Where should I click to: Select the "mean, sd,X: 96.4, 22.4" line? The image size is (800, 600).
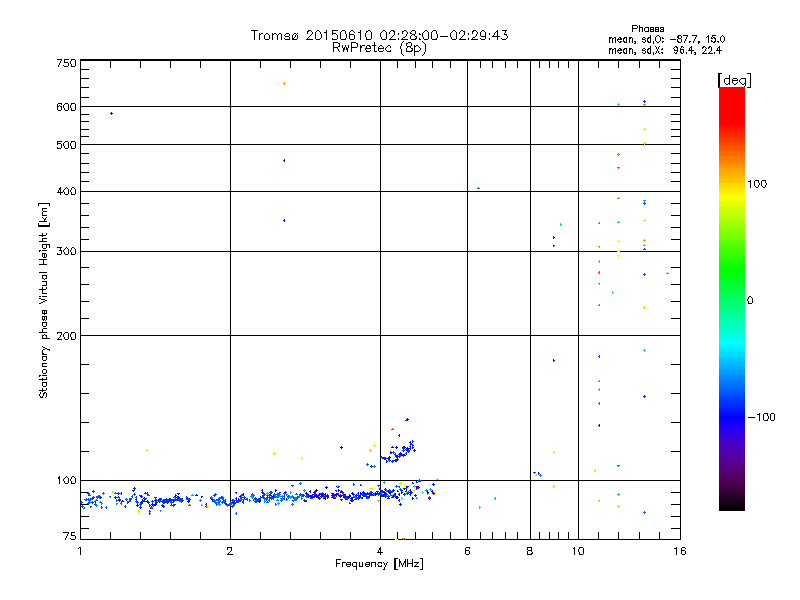coord(665,50)
